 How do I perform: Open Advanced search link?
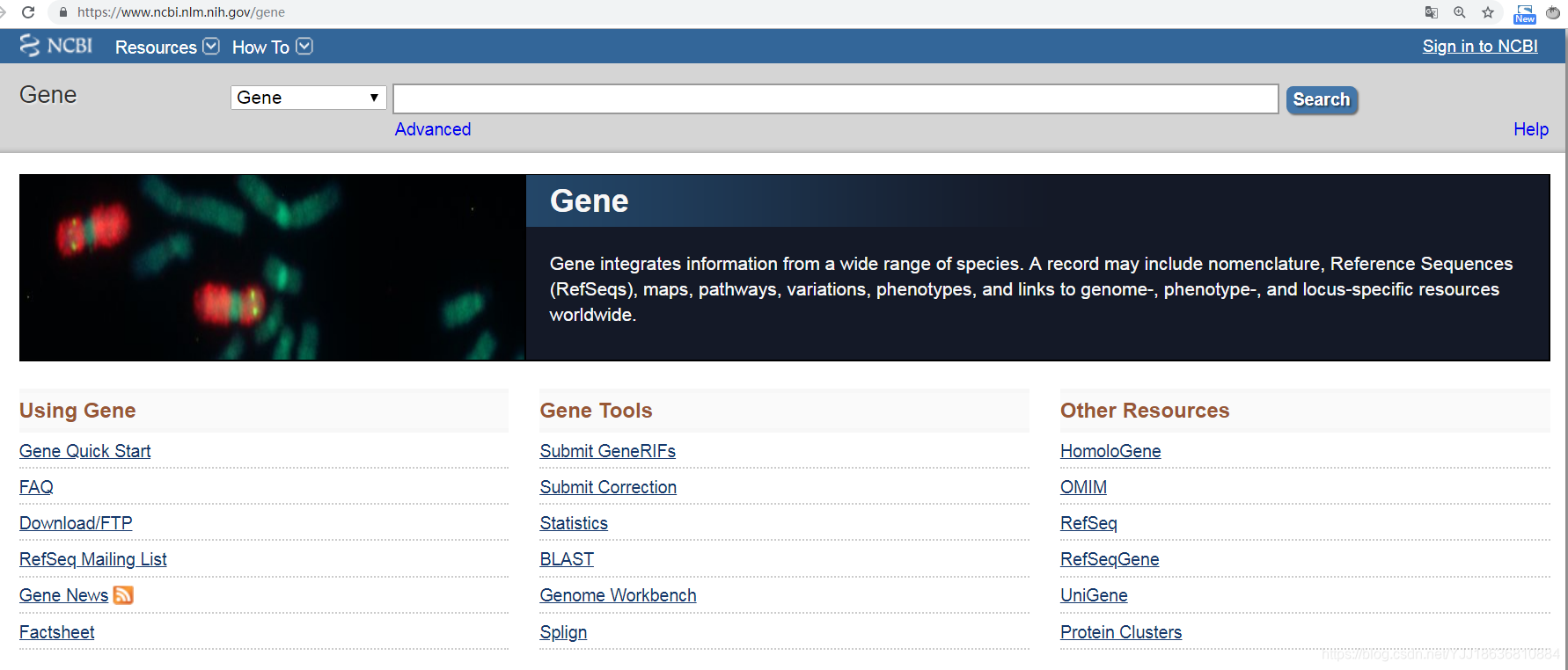[x=433, y=129]
